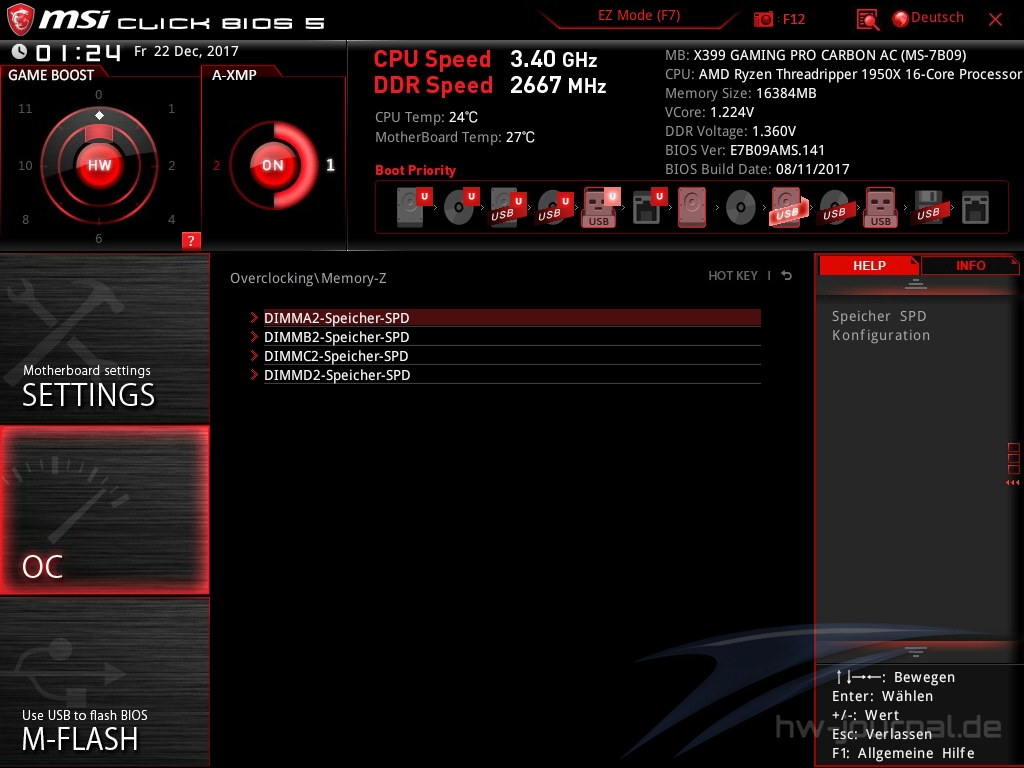Click the Memory Size 16384MB line
Screen dimensions: 1024x768
pyautogui.click(x=741, y=93)
